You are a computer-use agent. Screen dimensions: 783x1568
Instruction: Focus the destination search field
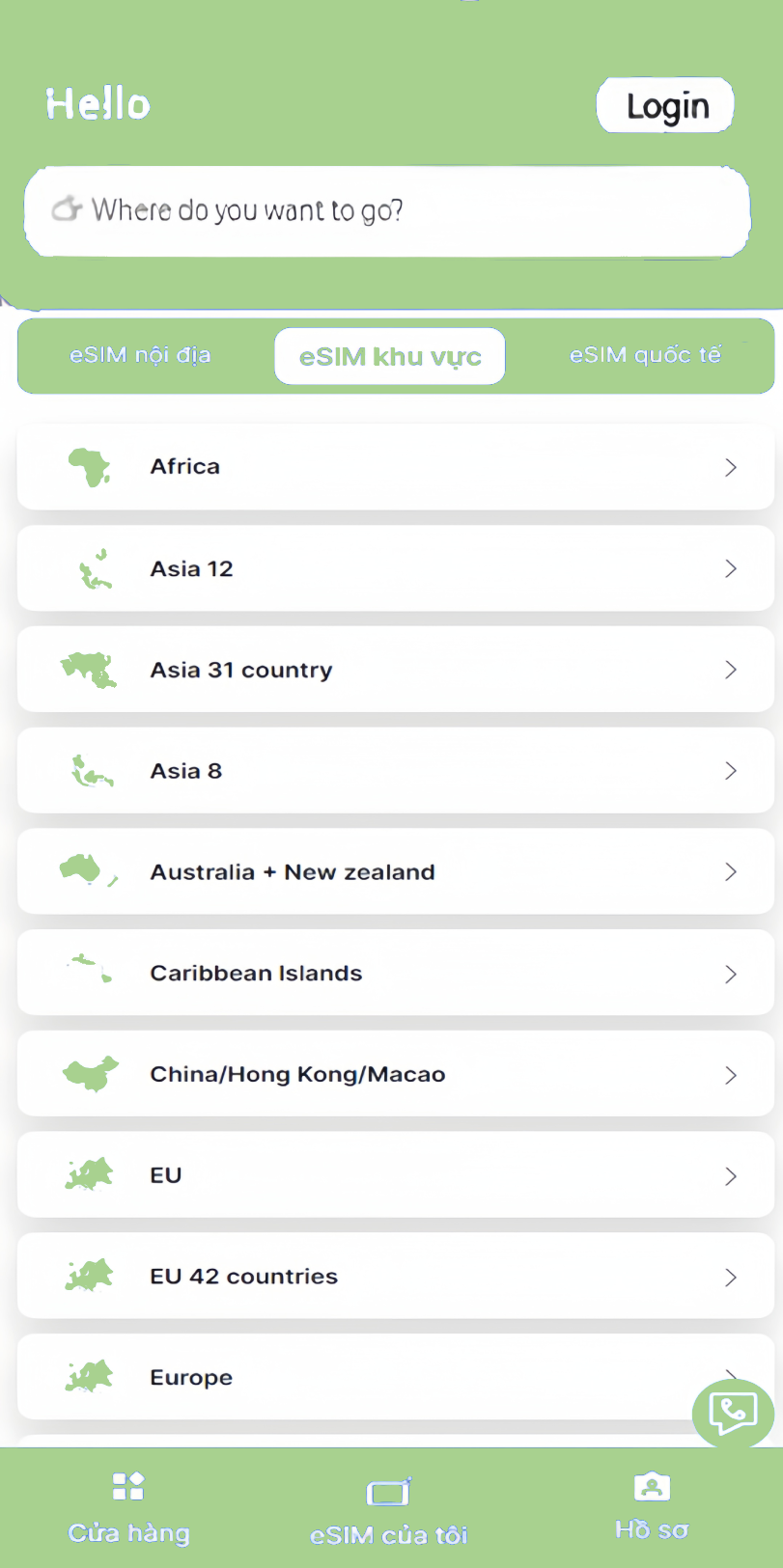(x=387, y=211)
